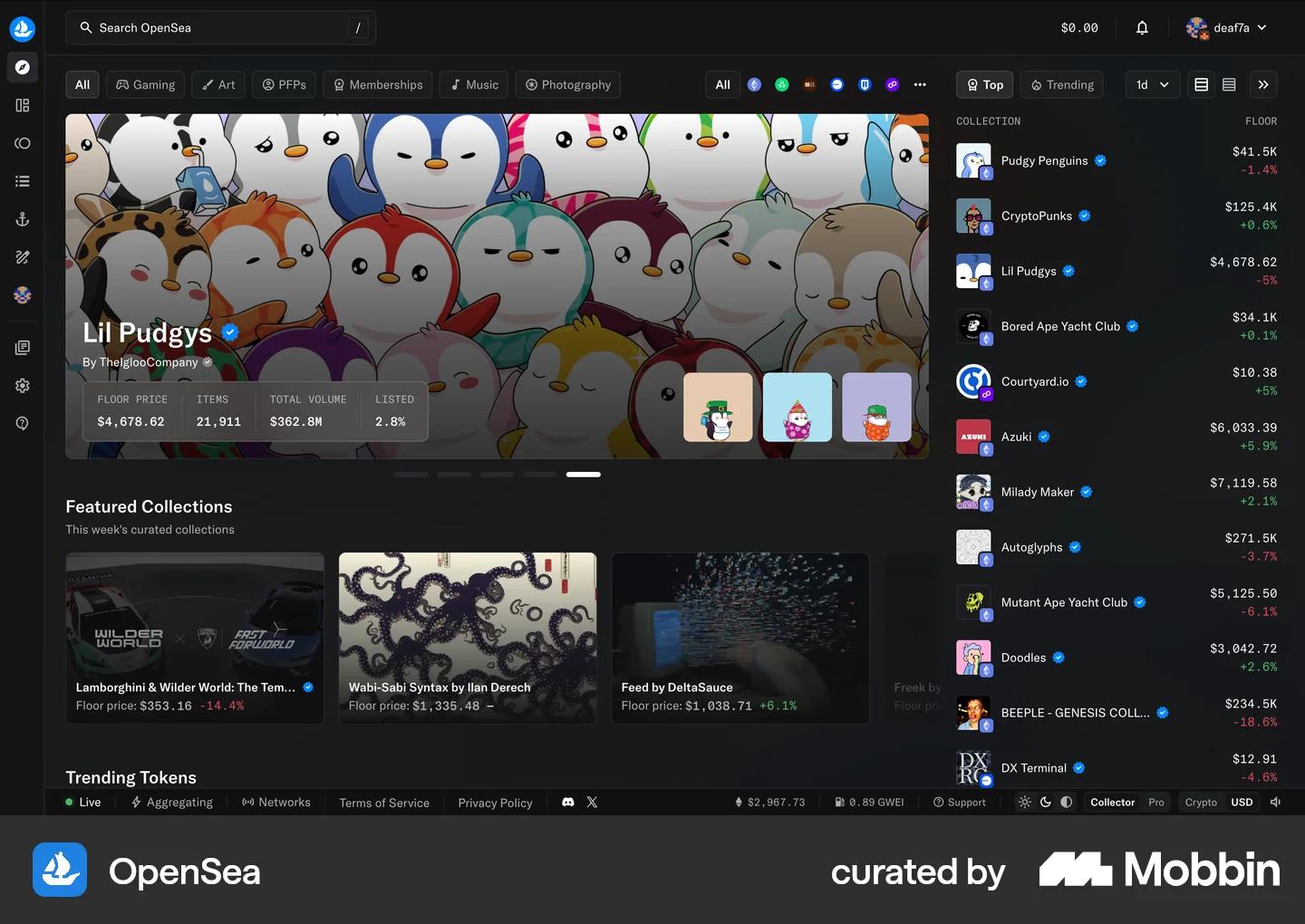Switch to light theme sun icon
This screenshot has width=1305, height=924.
1025,803
